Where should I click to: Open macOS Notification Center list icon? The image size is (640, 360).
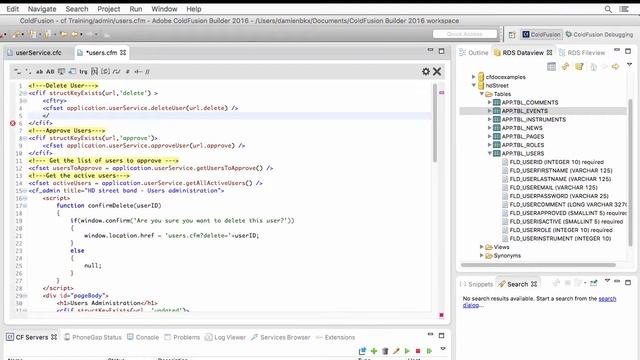pyautogui.click(x=624, y=9)
